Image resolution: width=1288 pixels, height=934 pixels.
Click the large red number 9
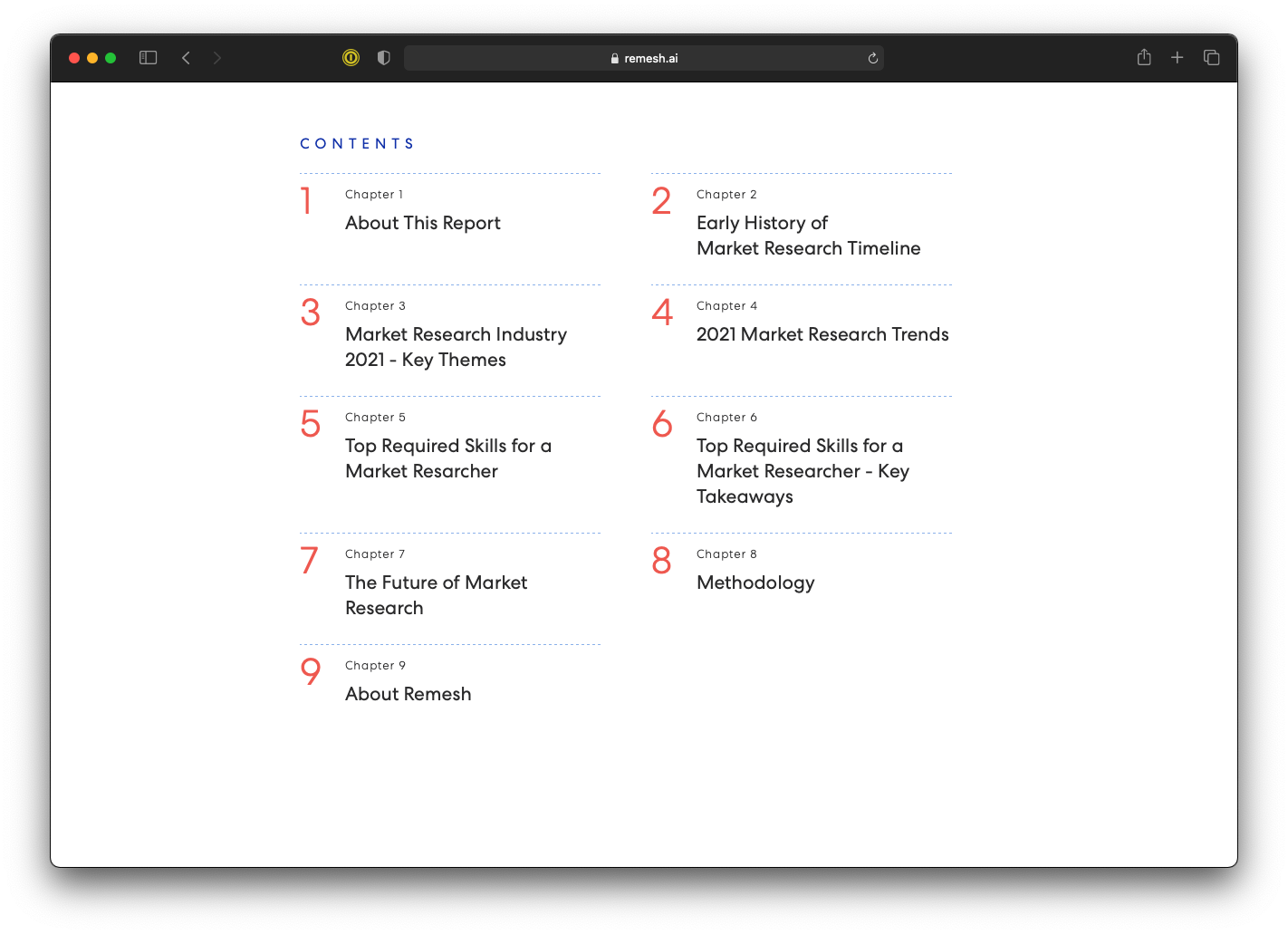tap(310, 672)
